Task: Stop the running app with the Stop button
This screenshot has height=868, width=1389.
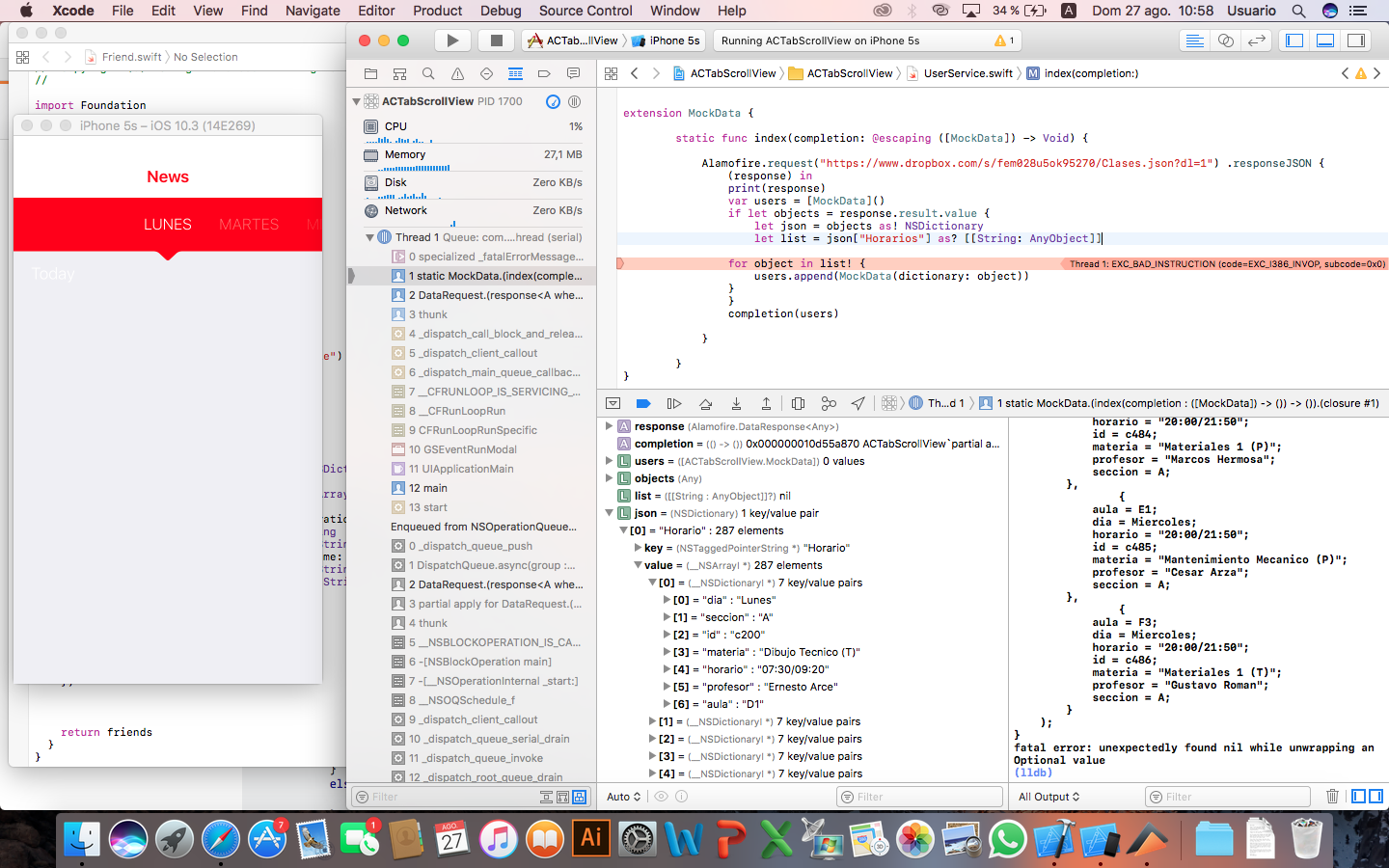Action: [x=496, y=41]
